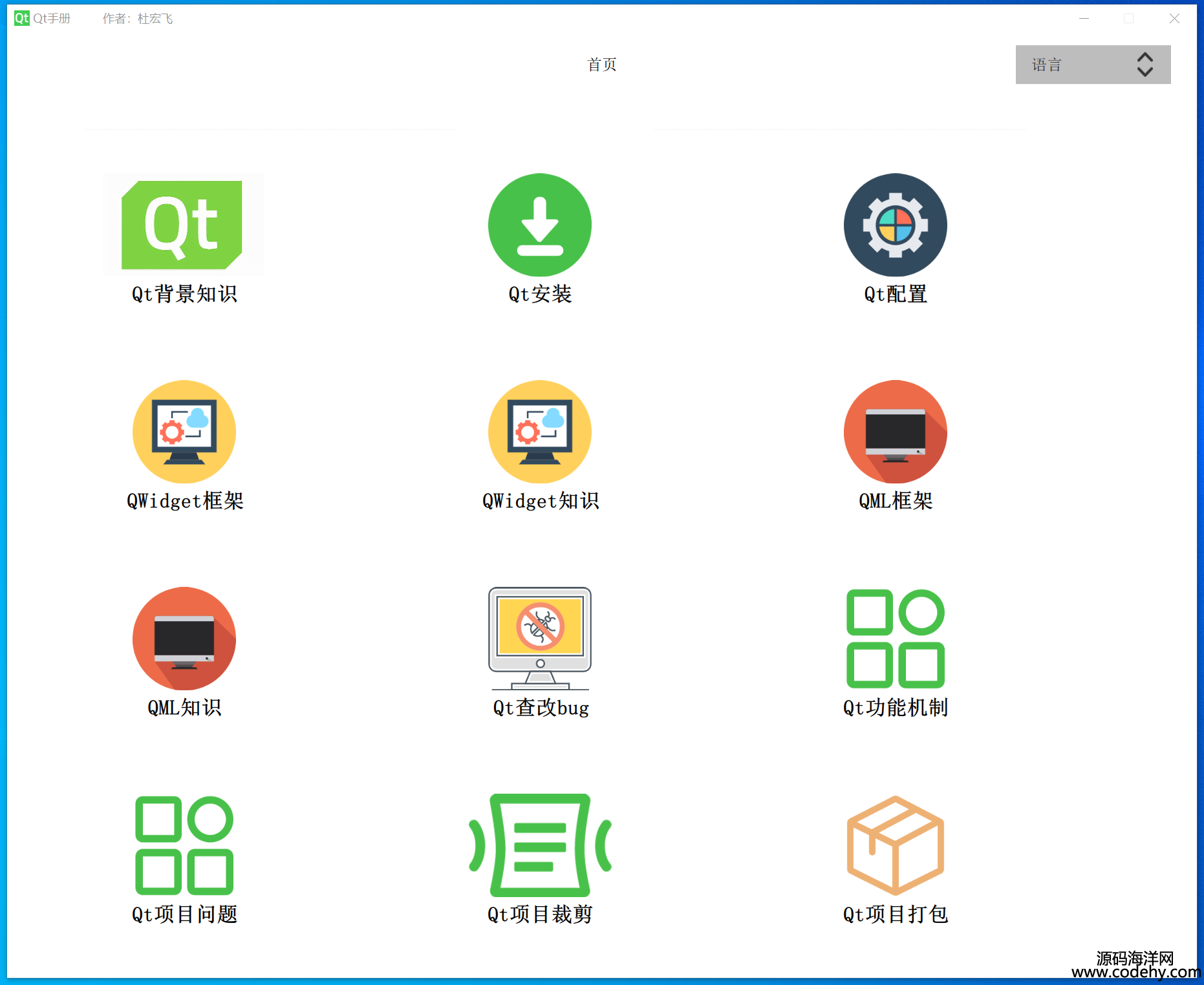Click the Qt背景知识 label
Screen dimensions: 1204x985
[184, 294]
